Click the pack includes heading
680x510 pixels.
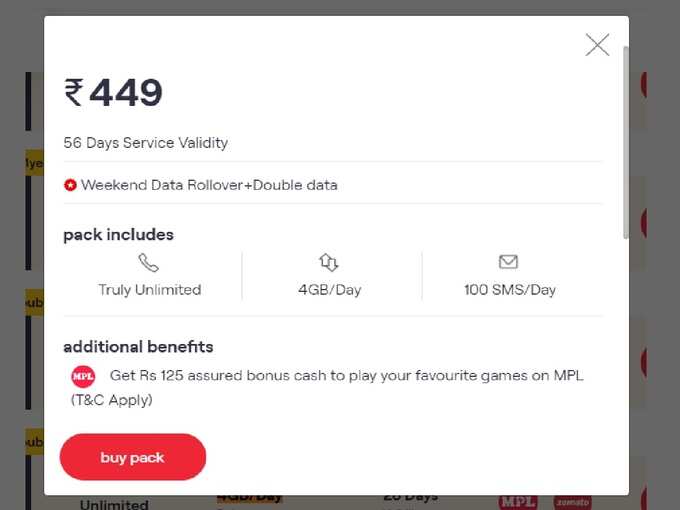point(118,235)
